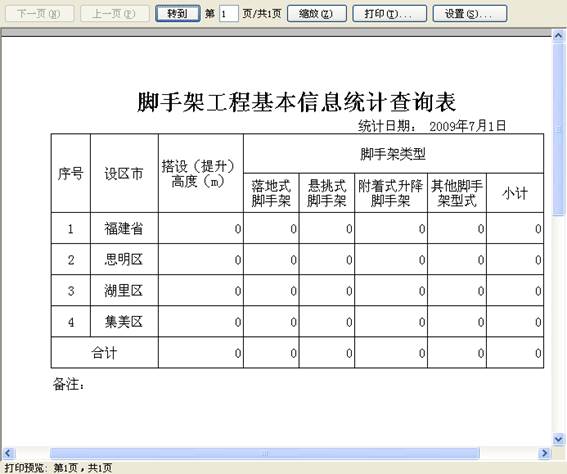Click the 上一页 previous page button

(115, 14)
